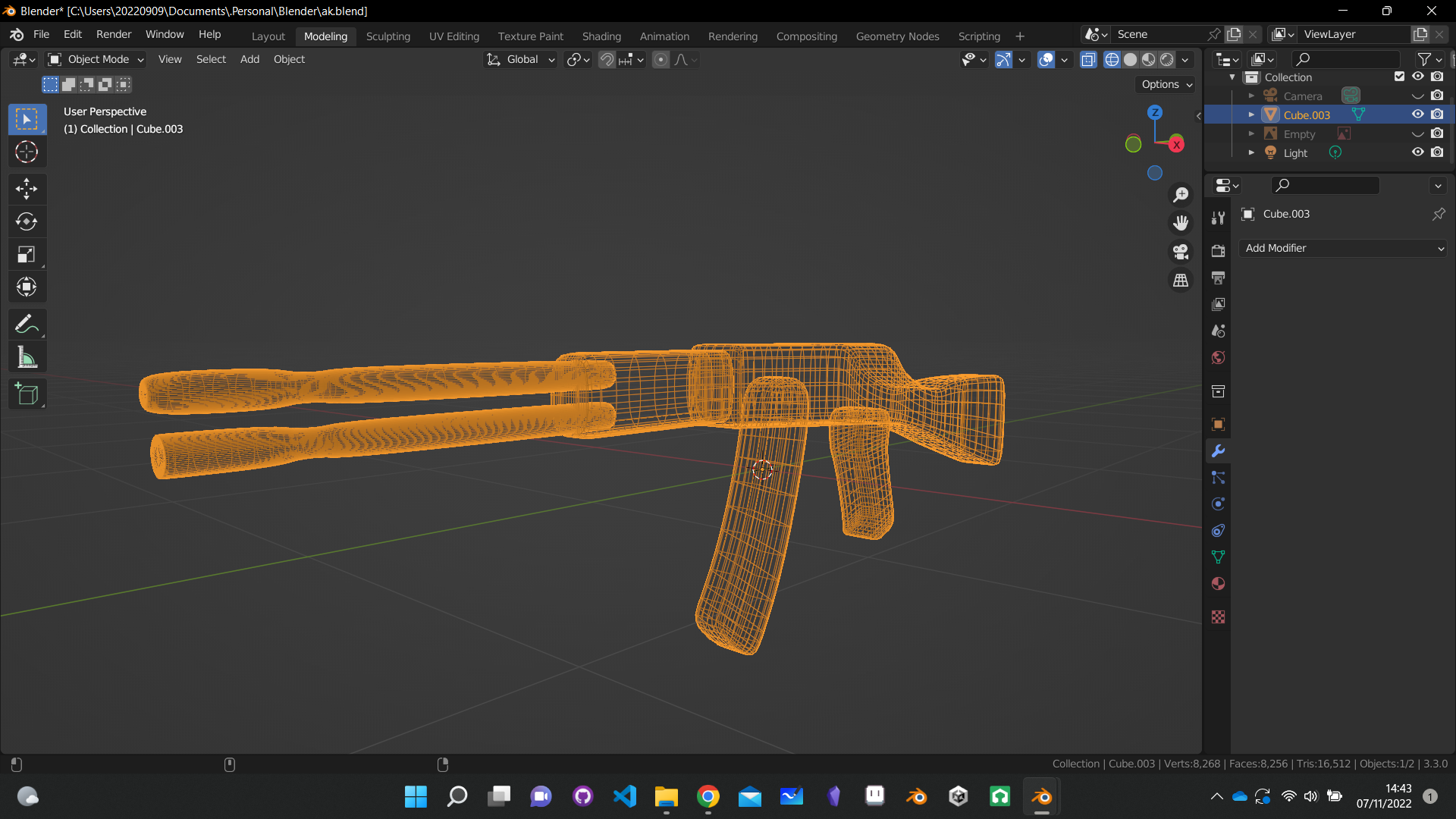Open the Object properties tab
The width and height of the screenshot is (1456, 819).
pos(1218,424)
